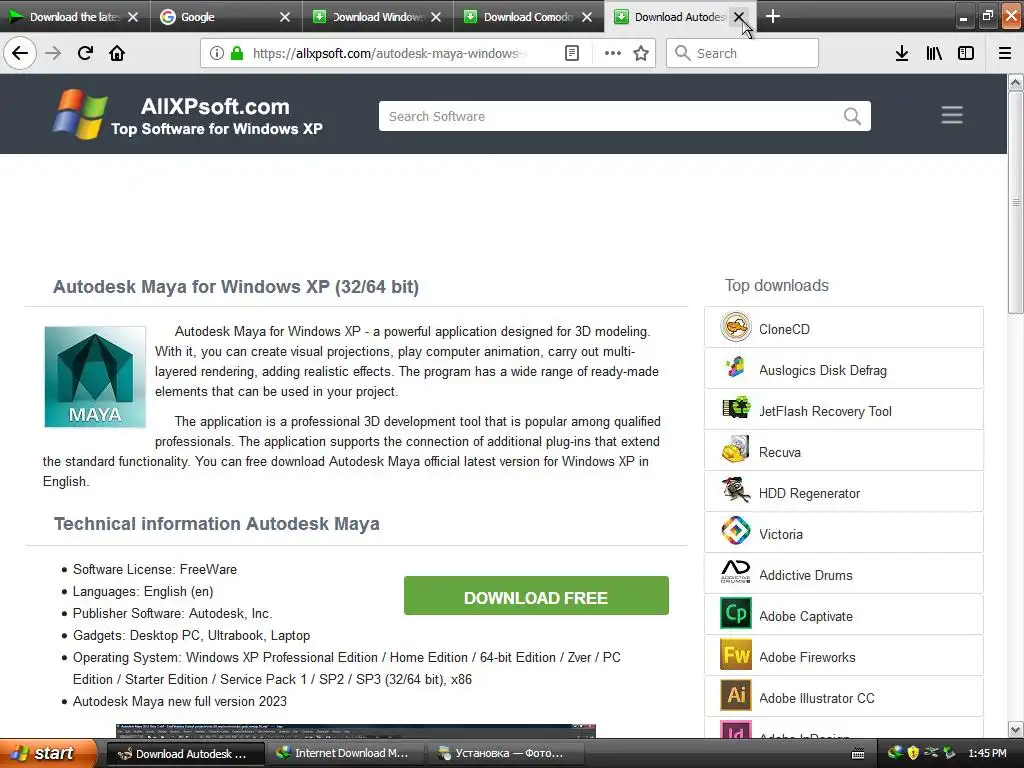Open the Recuva link
The height and width of the screenshot is (768, 1024).
point(779,452)
